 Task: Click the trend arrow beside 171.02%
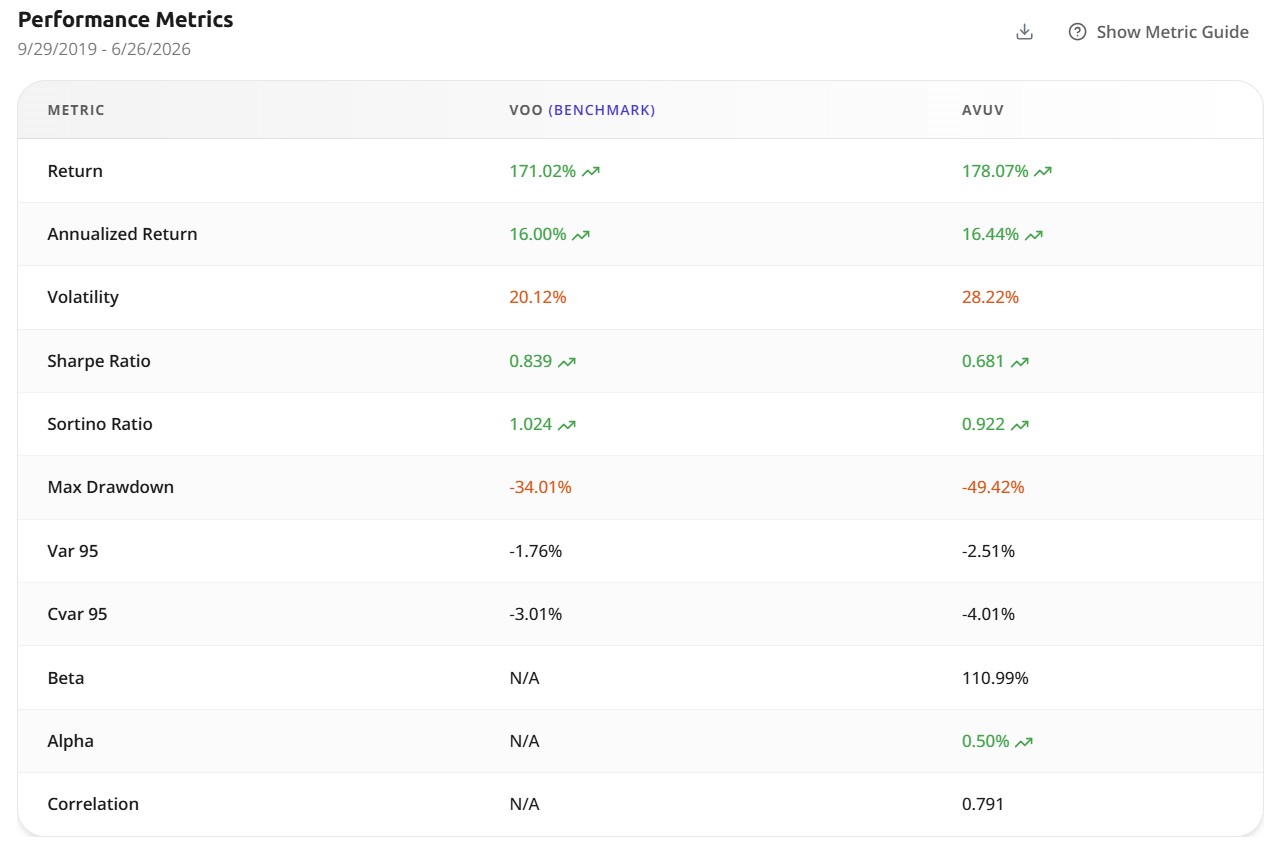click(591, 172)
